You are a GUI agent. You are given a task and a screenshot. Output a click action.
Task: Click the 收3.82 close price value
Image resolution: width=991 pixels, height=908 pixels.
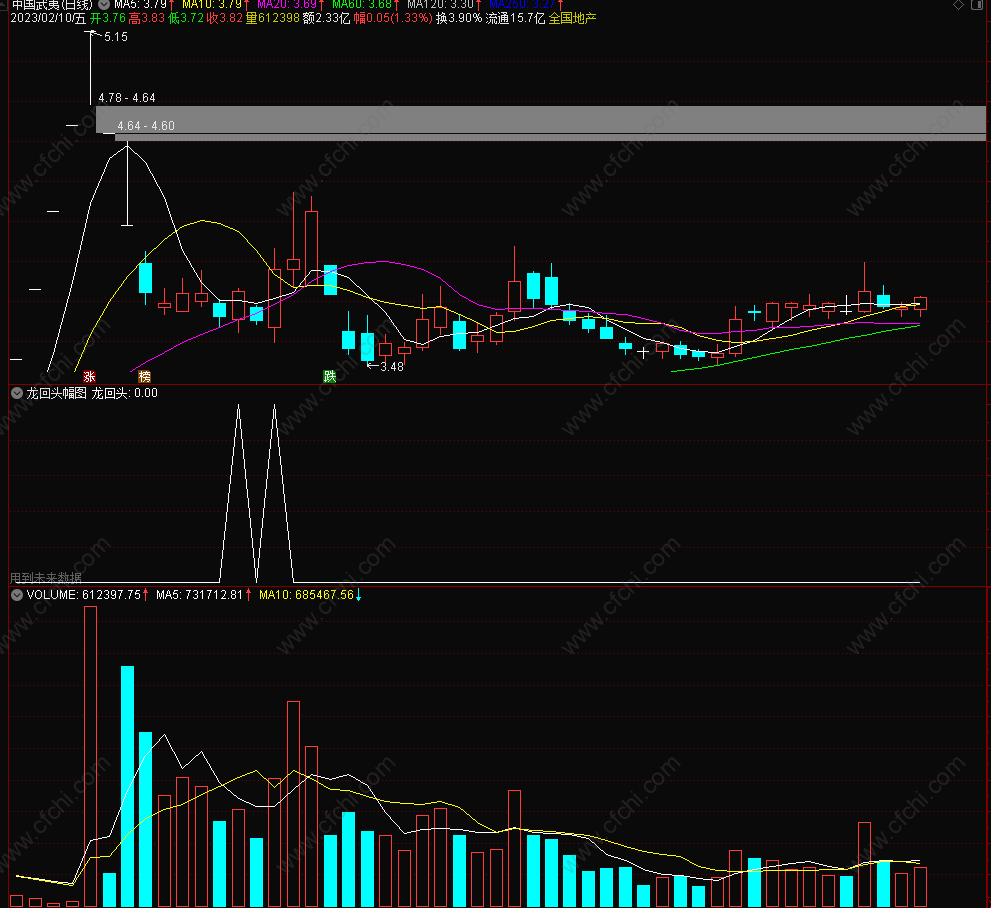pos(225,18)
